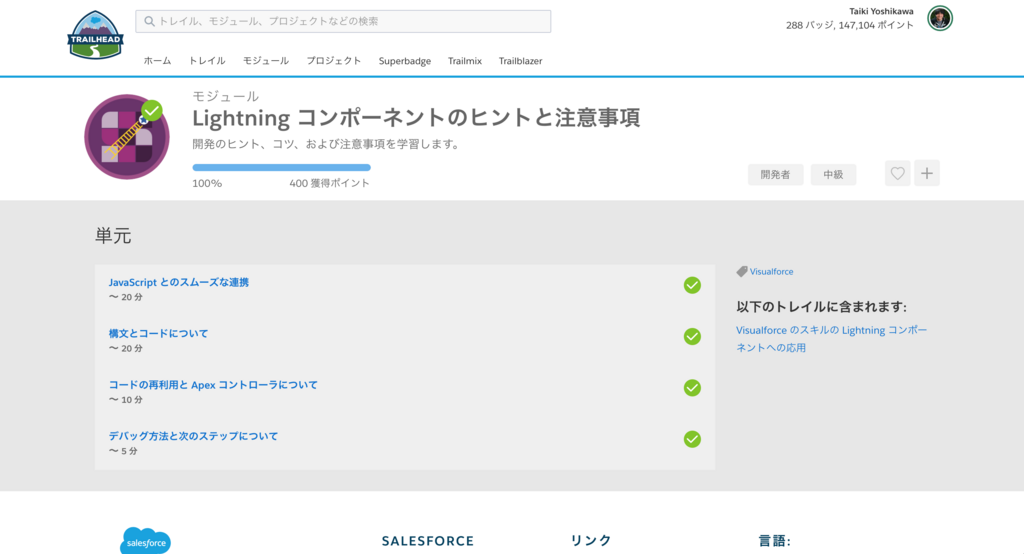The height and width of the screenshot is (554, 1024).
Task: Open the トレイル menu item
Action: [207, 61]
